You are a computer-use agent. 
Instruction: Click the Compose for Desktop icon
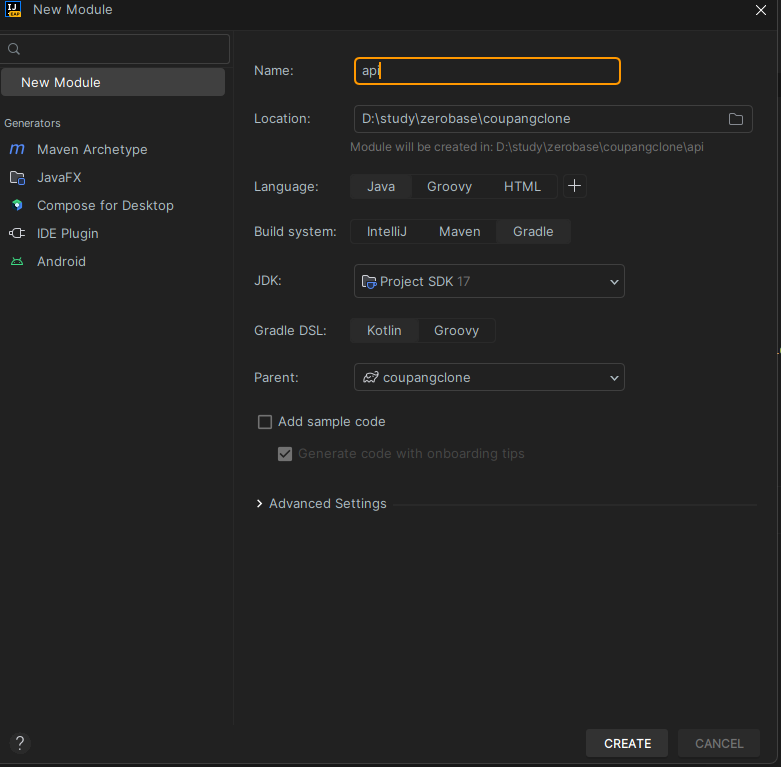pos(17,205)
